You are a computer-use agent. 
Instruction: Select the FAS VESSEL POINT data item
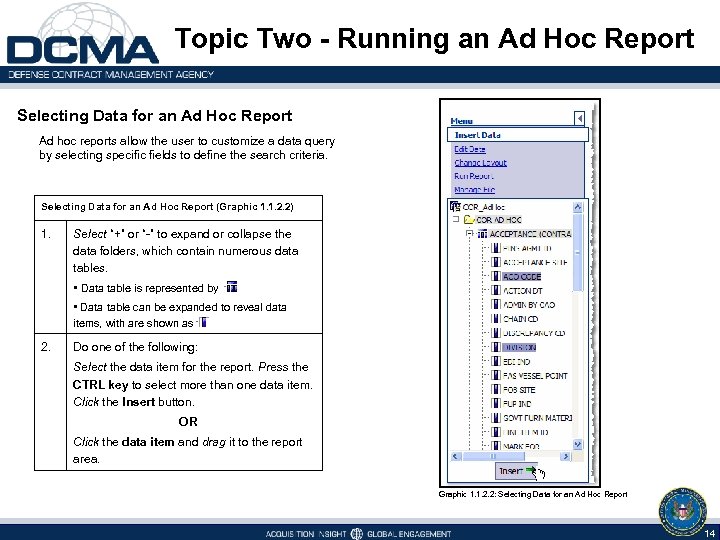click(535, 376)
